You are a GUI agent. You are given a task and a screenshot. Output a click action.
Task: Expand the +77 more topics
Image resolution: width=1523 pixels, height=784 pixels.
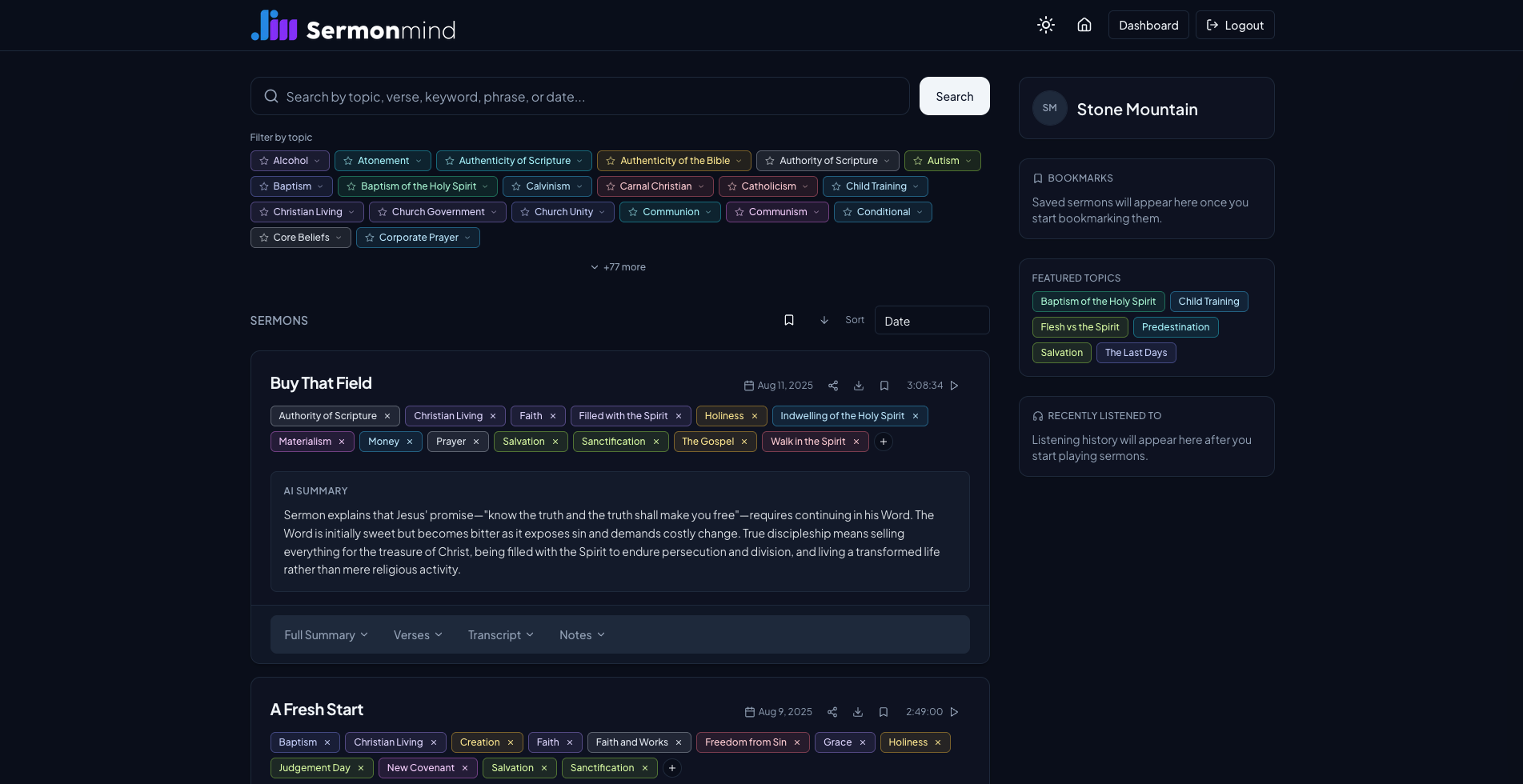618,267
